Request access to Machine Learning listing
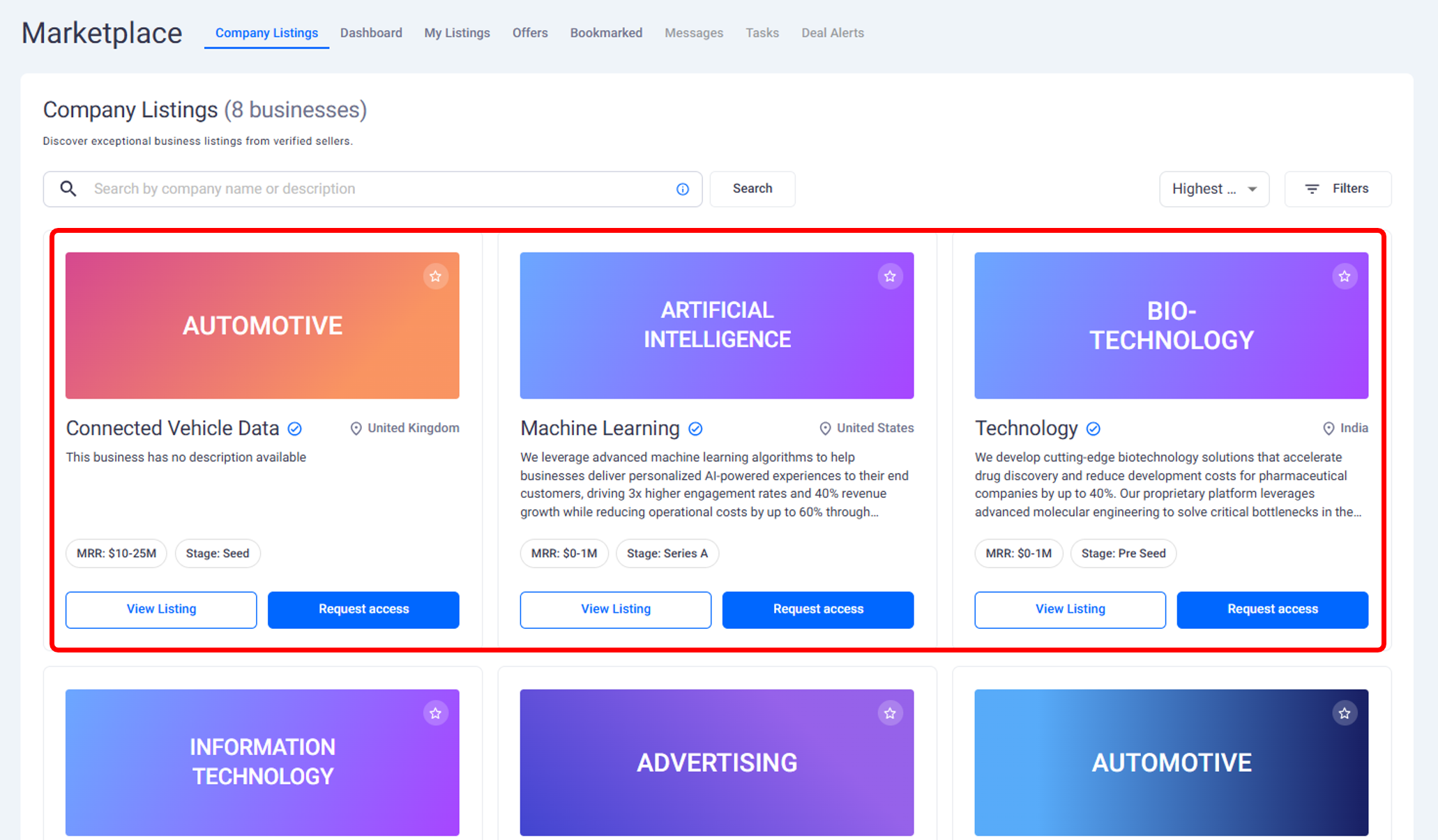1438x840 pixels. [817, 609]
